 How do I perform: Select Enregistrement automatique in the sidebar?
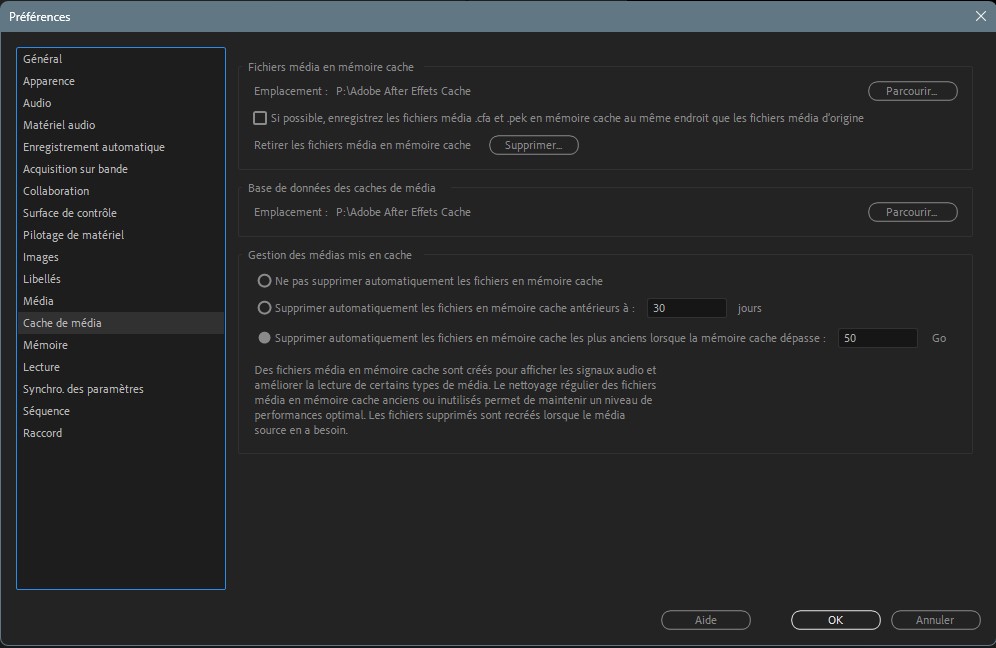94,147
